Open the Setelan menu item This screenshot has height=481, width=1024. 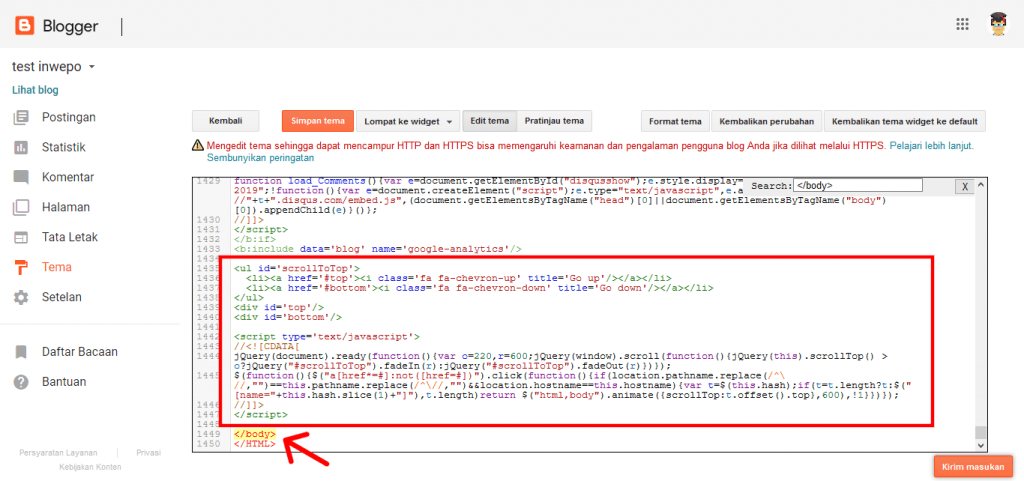[62, 298]
